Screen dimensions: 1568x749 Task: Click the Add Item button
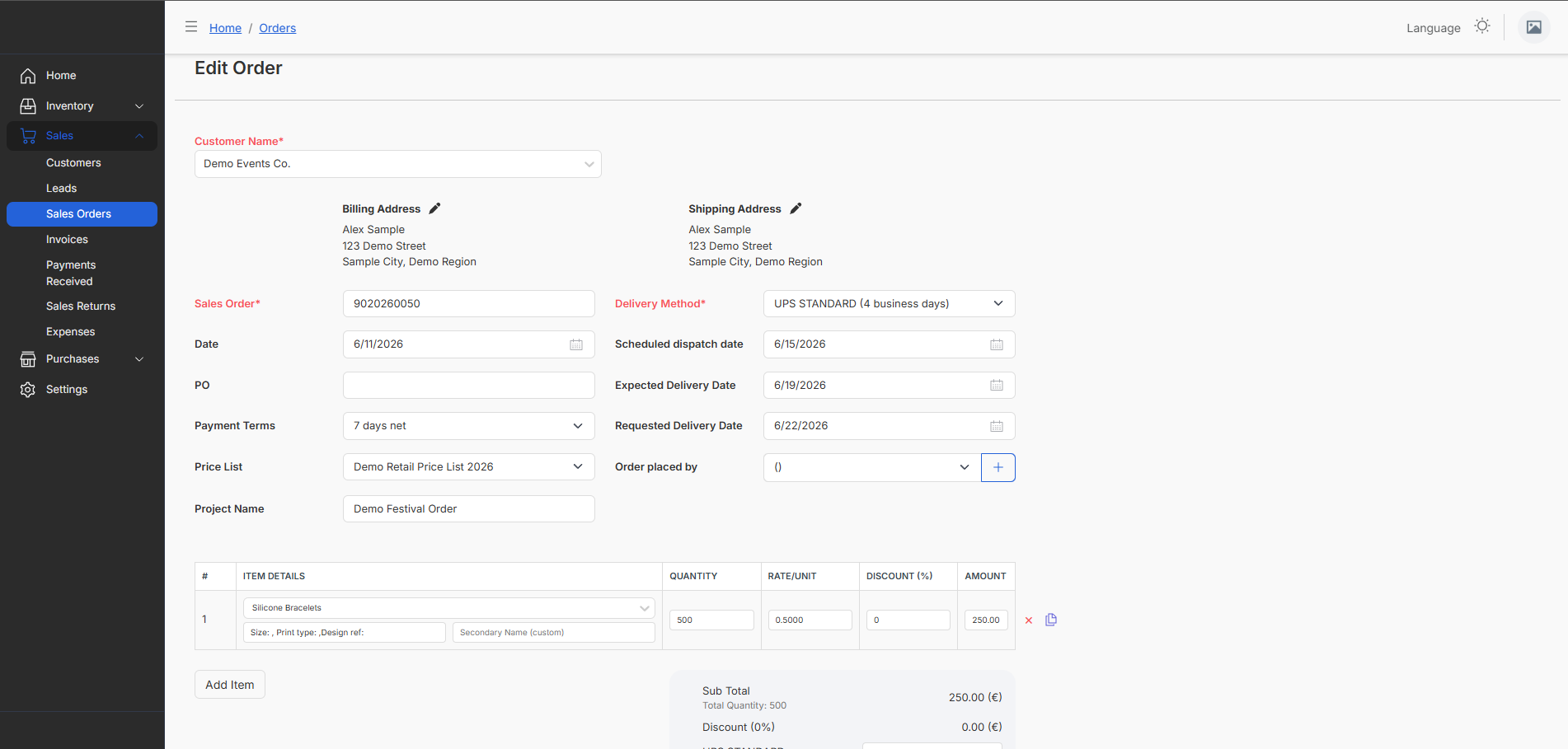pos(230,685)
